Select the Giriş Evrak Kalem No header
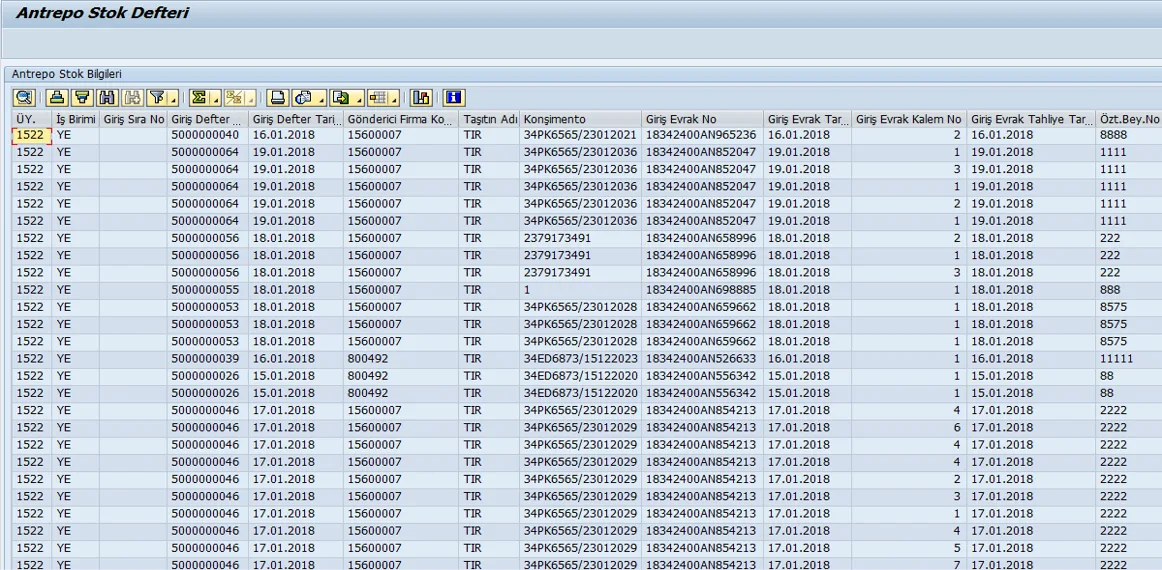This screenshot has height=570, width=1162. coord(909,119)
